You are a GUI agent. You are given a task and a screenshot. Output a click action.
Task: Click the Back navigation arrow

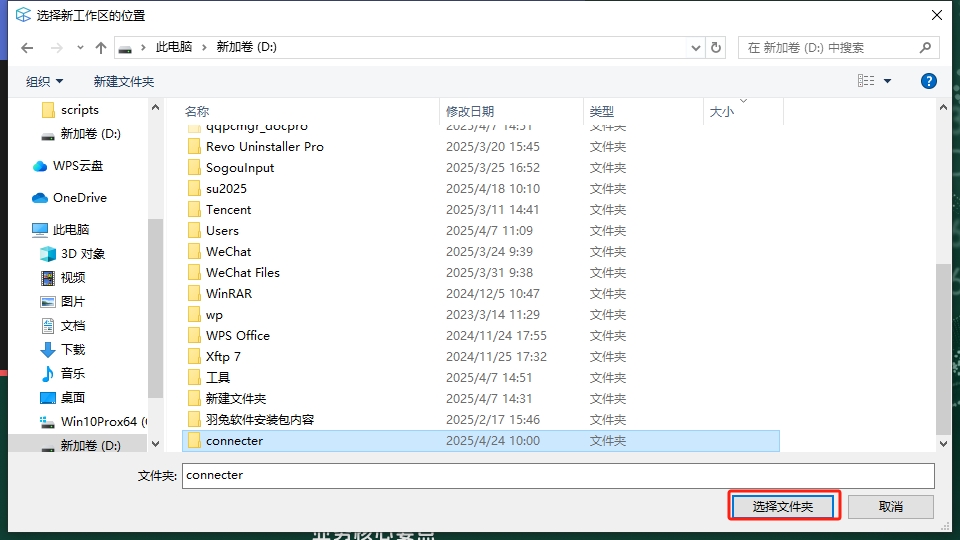point(26,48)
